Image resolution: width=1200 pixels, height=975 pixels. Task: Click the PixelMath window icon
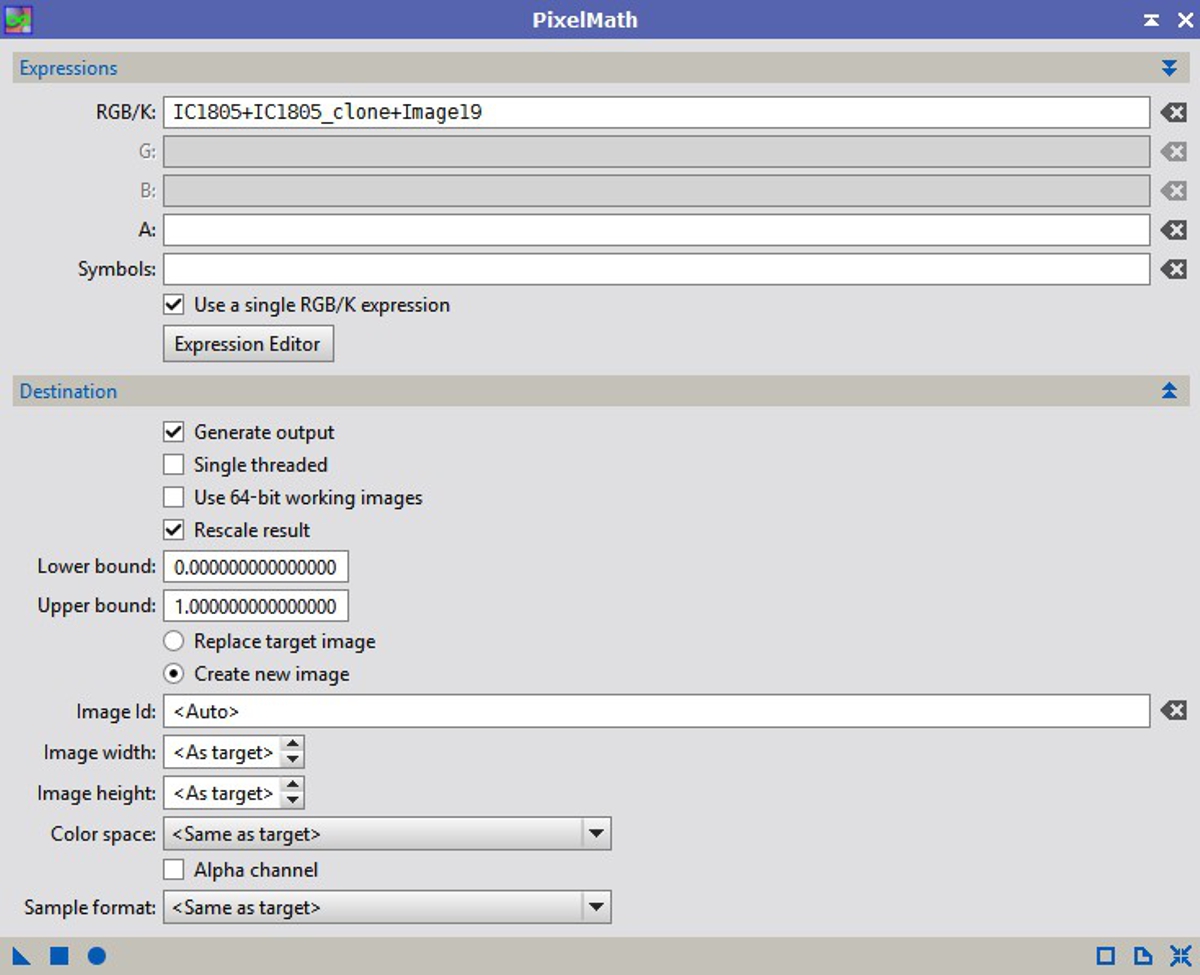[x=19, y=19]
